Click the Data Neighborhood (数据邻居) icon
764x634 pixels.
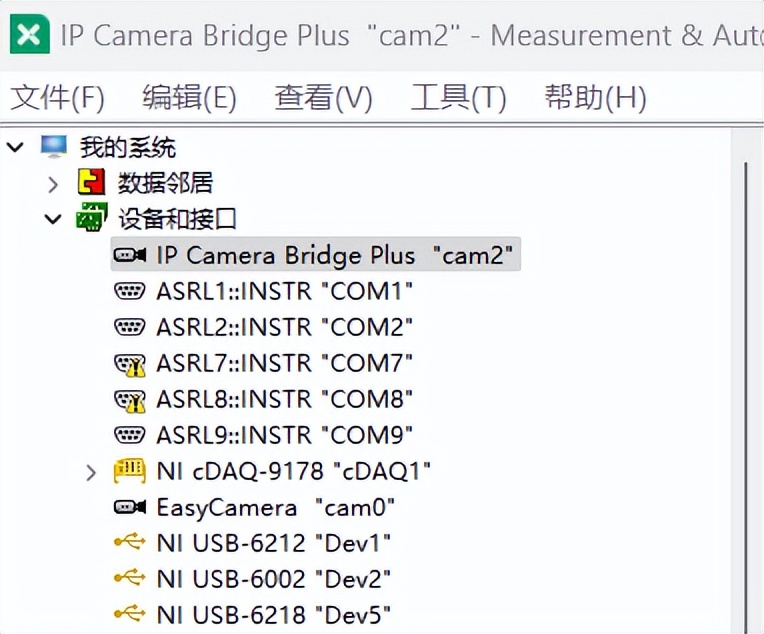[x=92, y=183]
